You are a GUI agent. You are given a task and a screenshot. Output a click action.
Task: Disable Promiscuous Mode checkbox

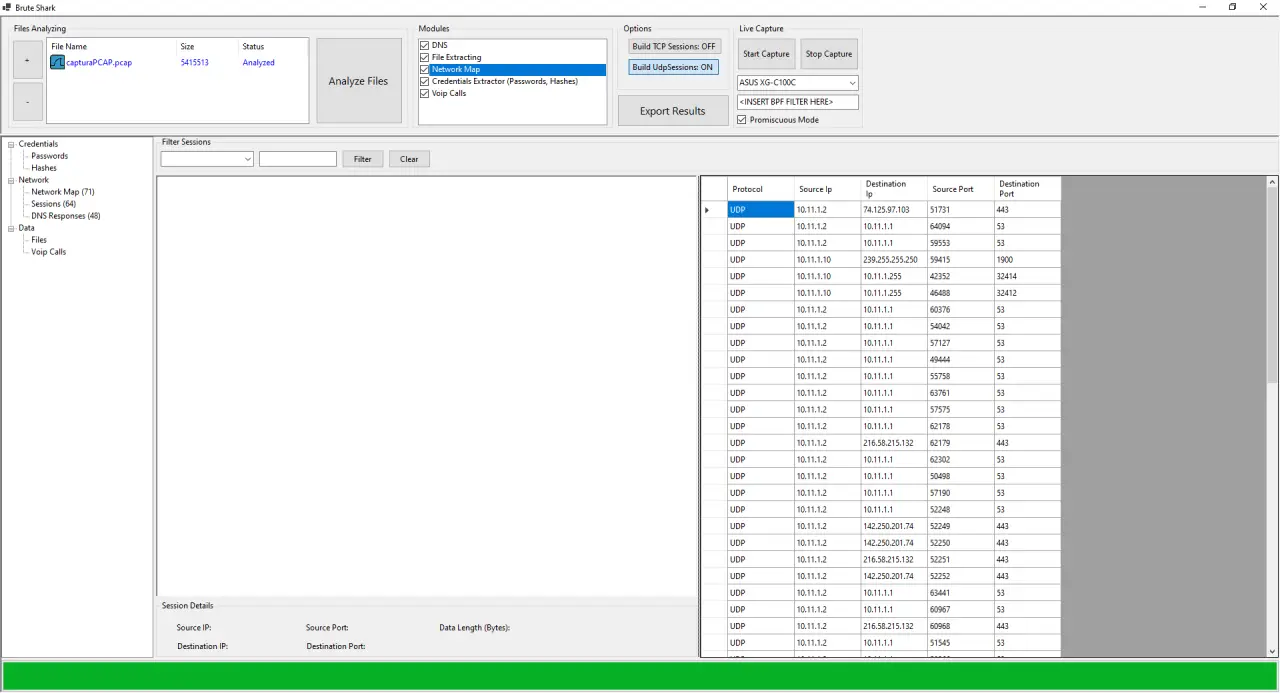click(741, 120)
